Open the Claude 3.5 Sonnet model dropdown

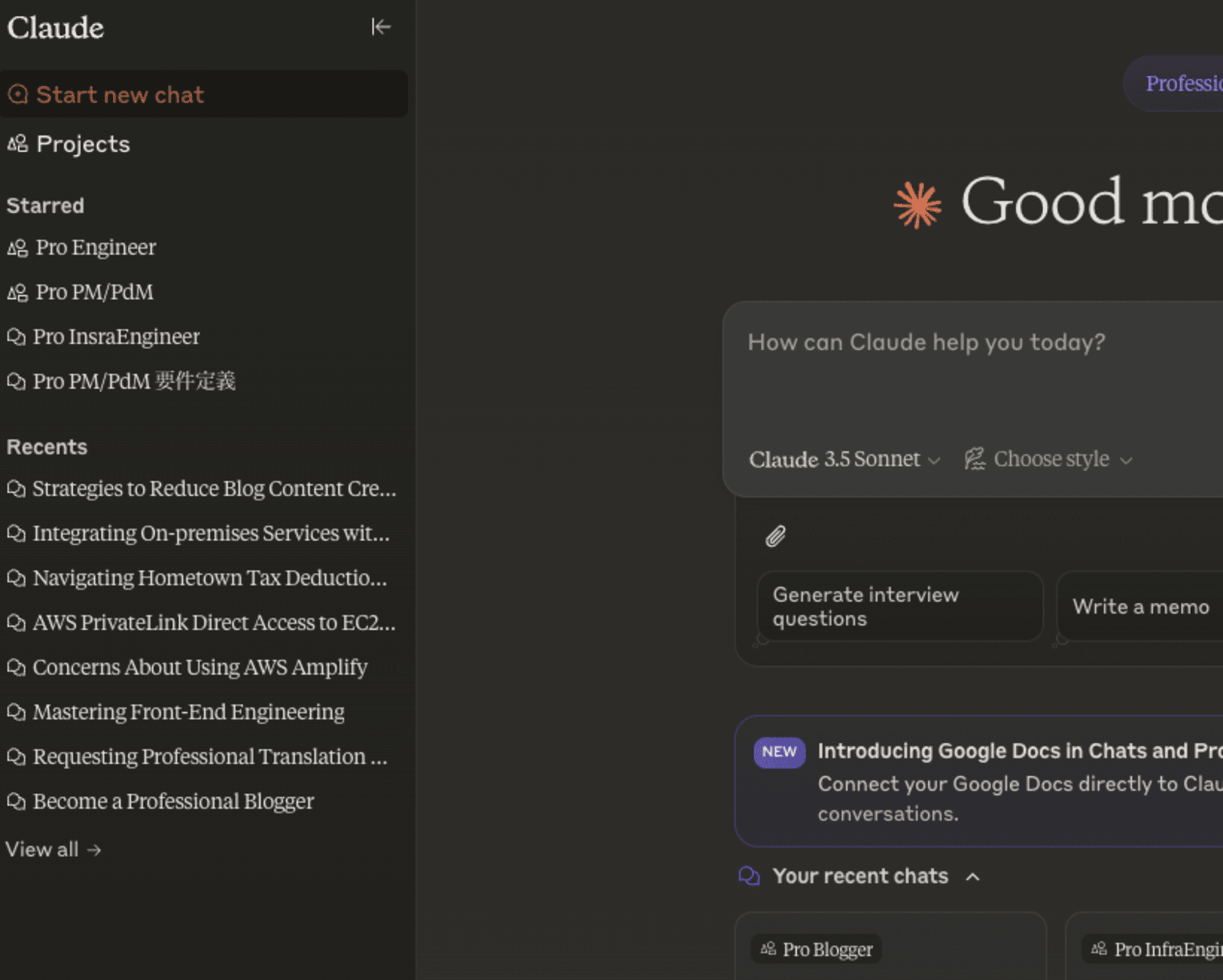844,459
